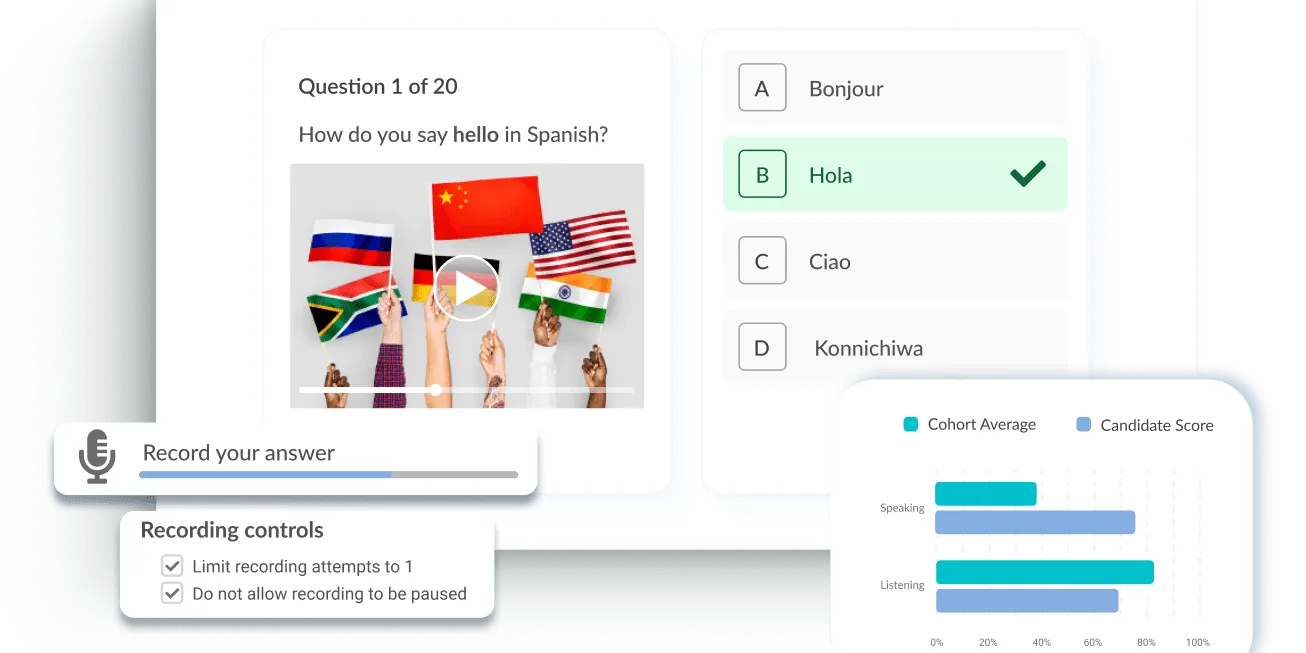
Task: Click the microphone icon to record
Action: (97, 457)
